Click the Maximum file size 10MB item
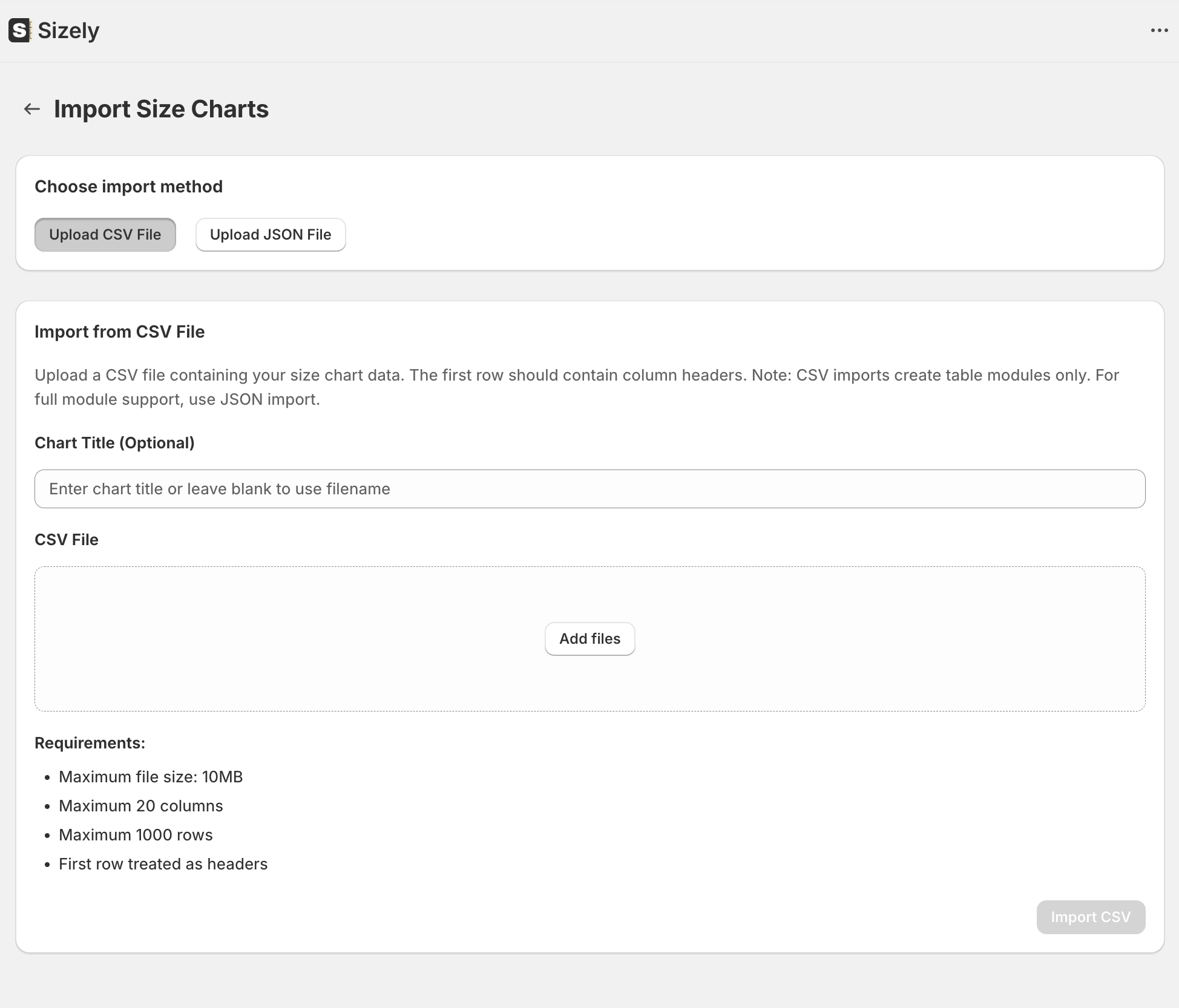 [x=151, y=777]
